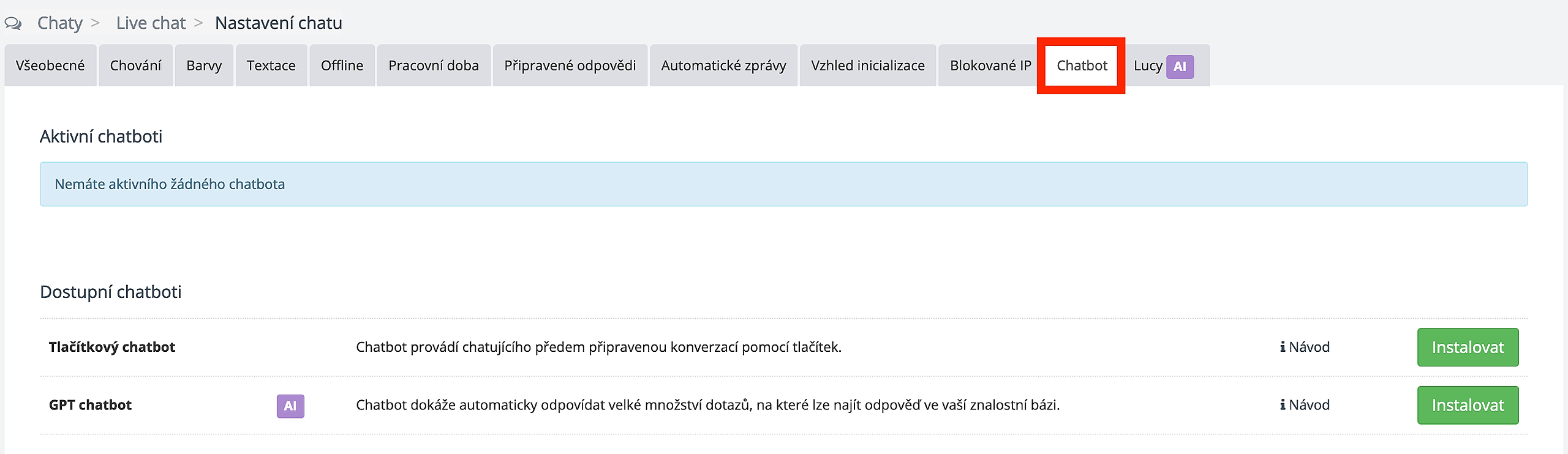This screenshot has width=1568, height=454.
Task: Switch to the Chování tab
Action: [x=135, y=65]
